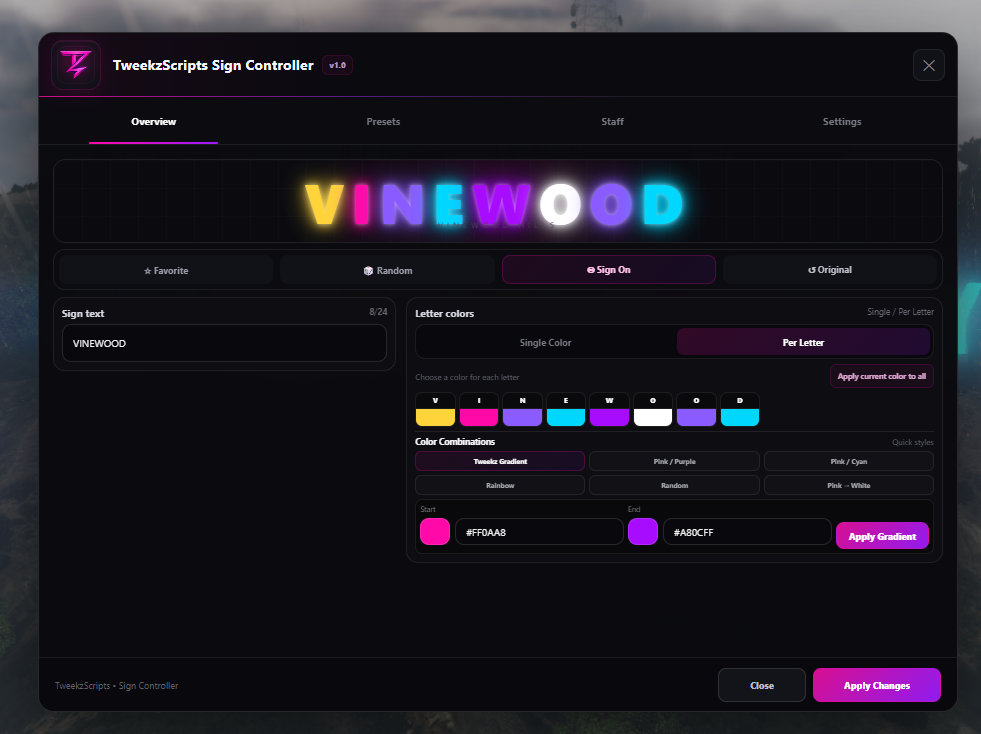Image resolution: width=981 pixels, height=734 pixels.
Task: Click the Letter colors heading
Action: (x=444, y=313)
